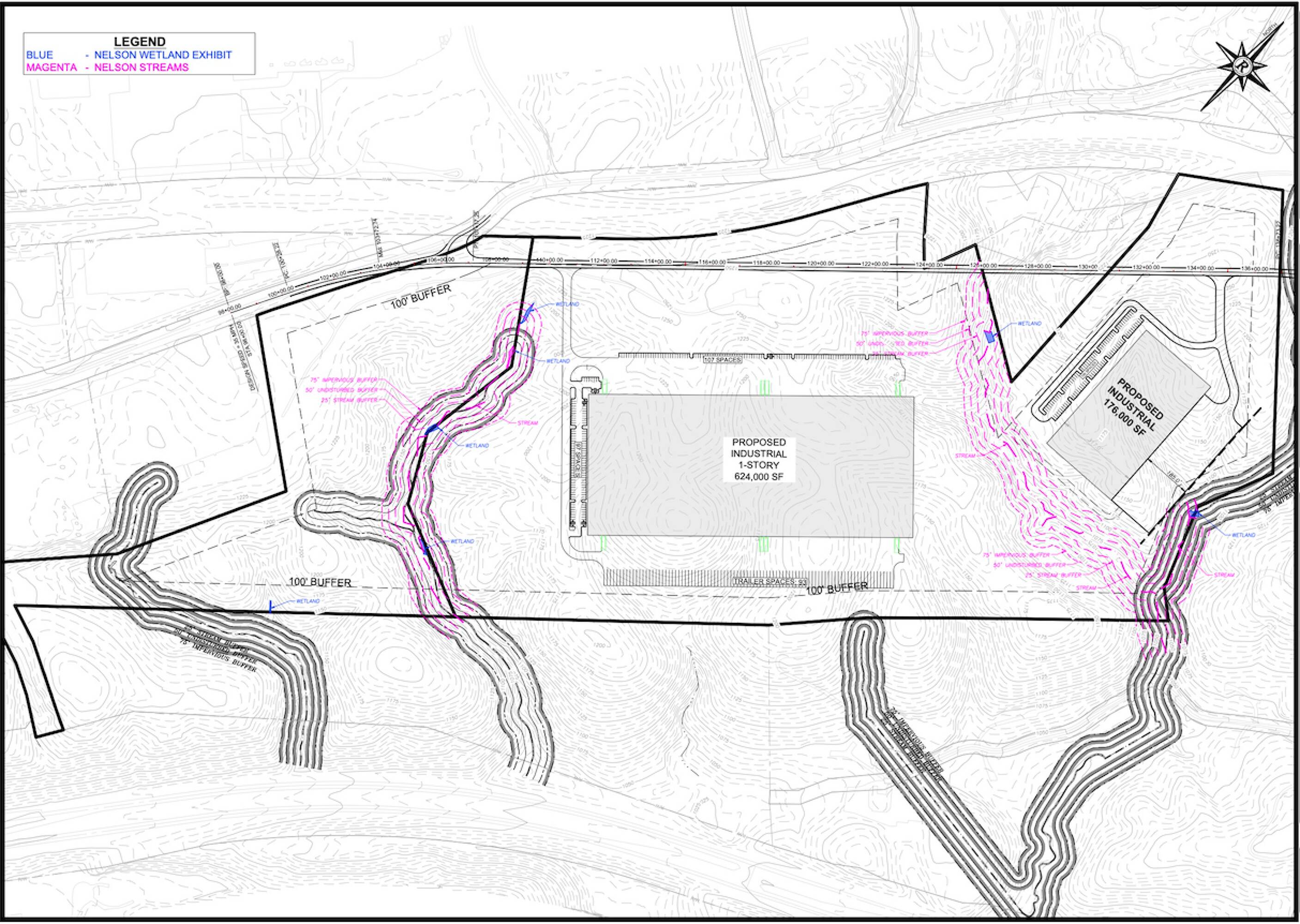
Task: Click the BLUE legend color label
Action: click(40, 55)
